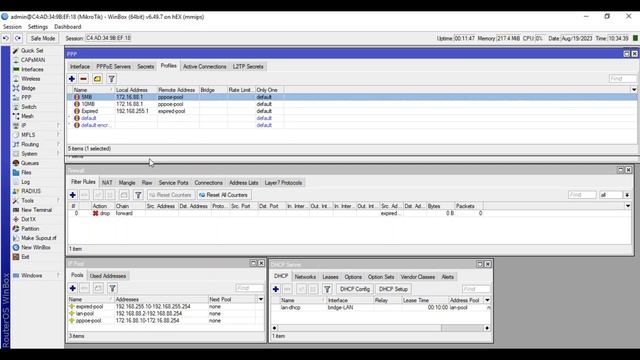This screenshot has height=360, width=640.
Task: Switch to Leases tab in DHCP Server
Action: [330, 277]
